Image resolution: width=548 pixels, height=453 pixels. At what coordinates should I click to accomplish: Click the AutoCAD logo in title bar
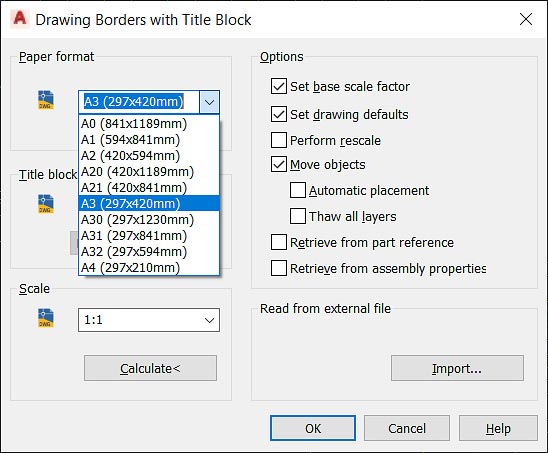[x=20, y=19]
